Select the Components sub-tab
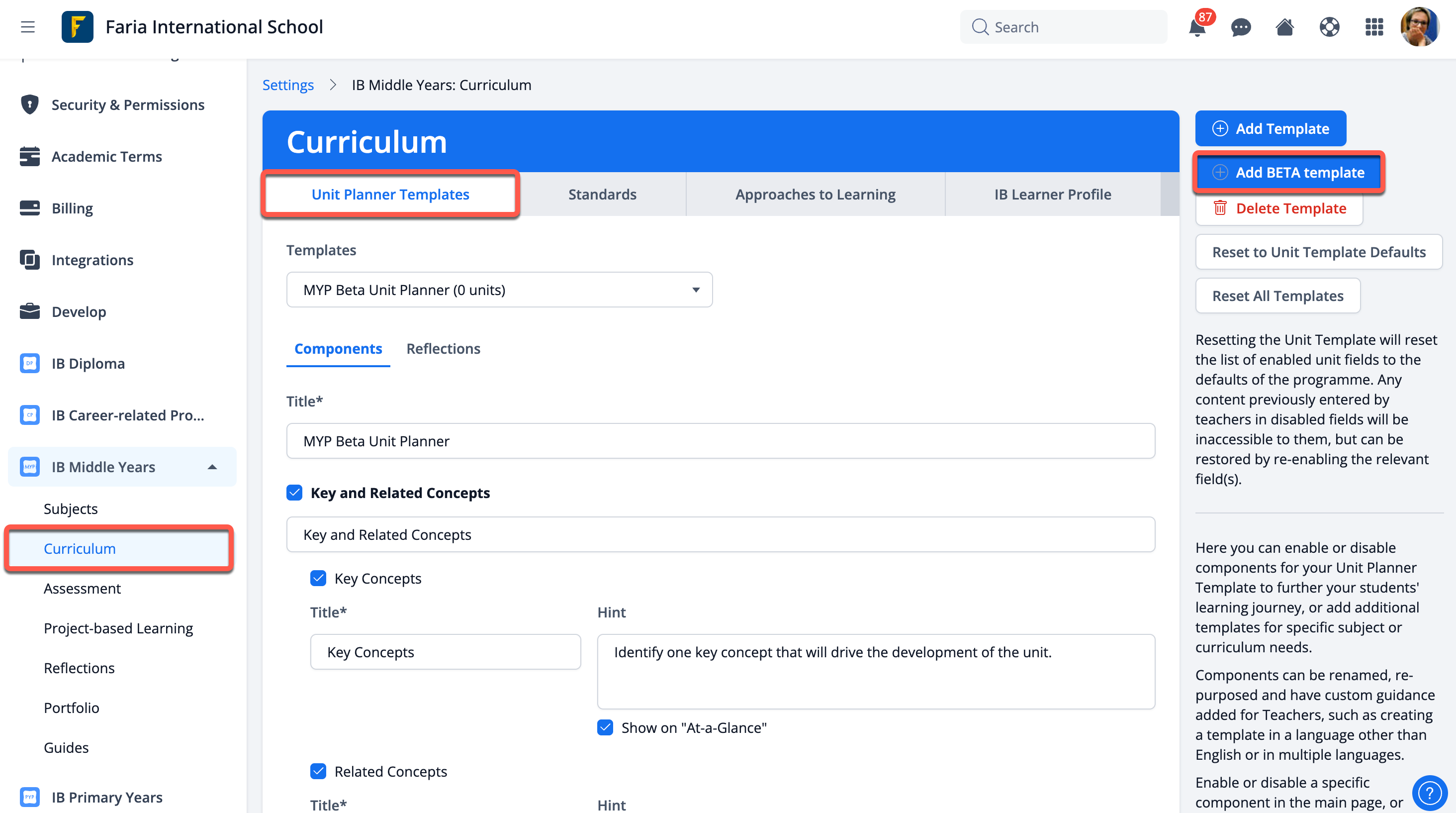Image resolution: width=1456 pixels, height=813 pixels. click(x=338, y=348)
